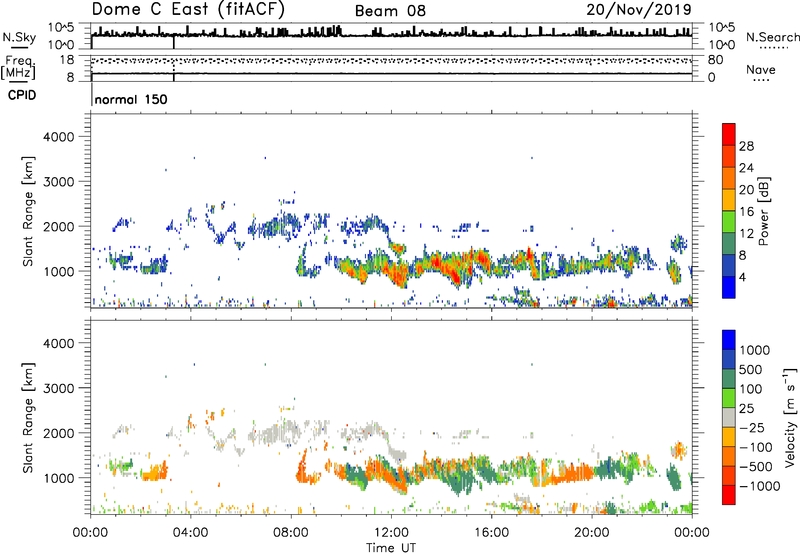This screenshot has width=800, height=554.
Task: Click the velocity scale color bar
Action: click(x=729, y=417)
